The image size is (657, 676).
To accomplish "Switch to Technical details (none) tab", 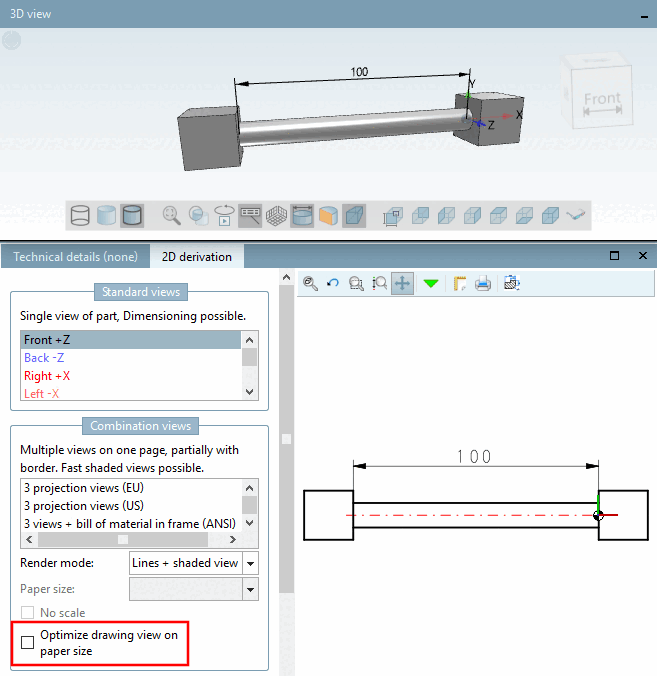I will point(75,257).
